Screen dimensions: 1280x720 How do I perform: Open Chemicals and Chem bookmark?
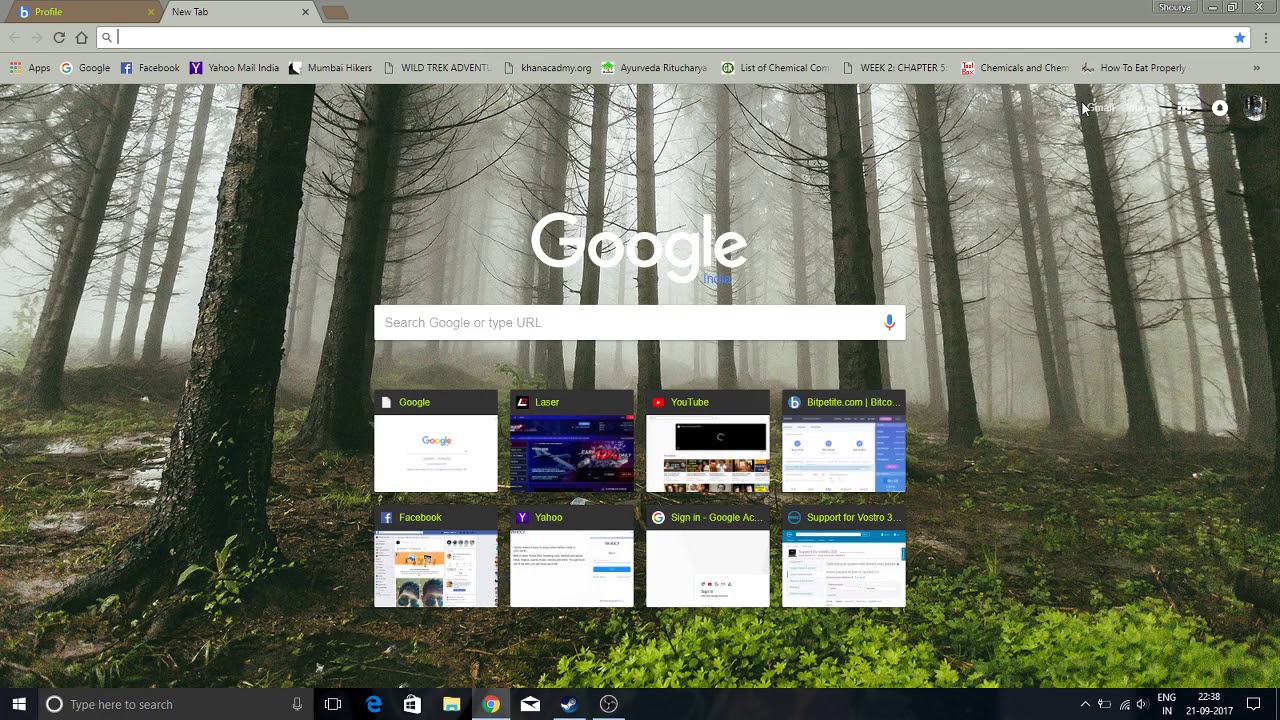pos(1015,68)
